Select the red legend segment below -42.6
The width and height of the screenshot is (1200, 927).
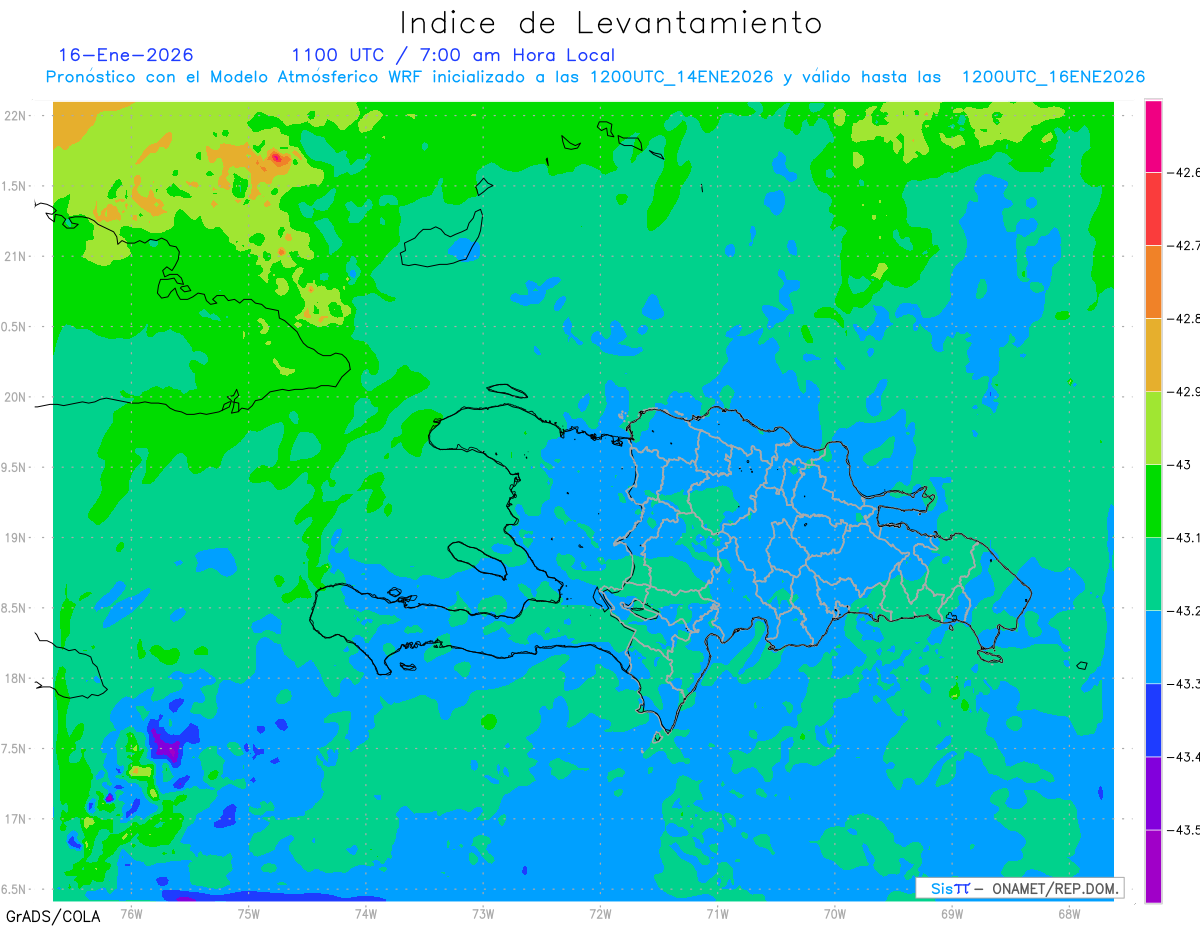[x=1153, y=208]
